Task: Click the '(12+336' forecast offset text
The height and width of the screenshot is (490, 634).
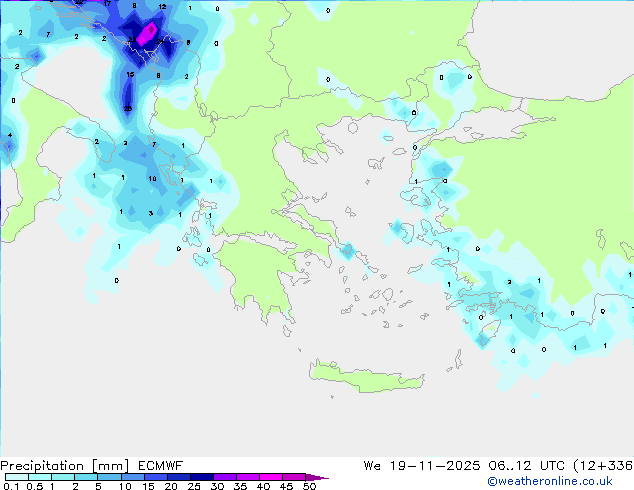Action: 603,466
